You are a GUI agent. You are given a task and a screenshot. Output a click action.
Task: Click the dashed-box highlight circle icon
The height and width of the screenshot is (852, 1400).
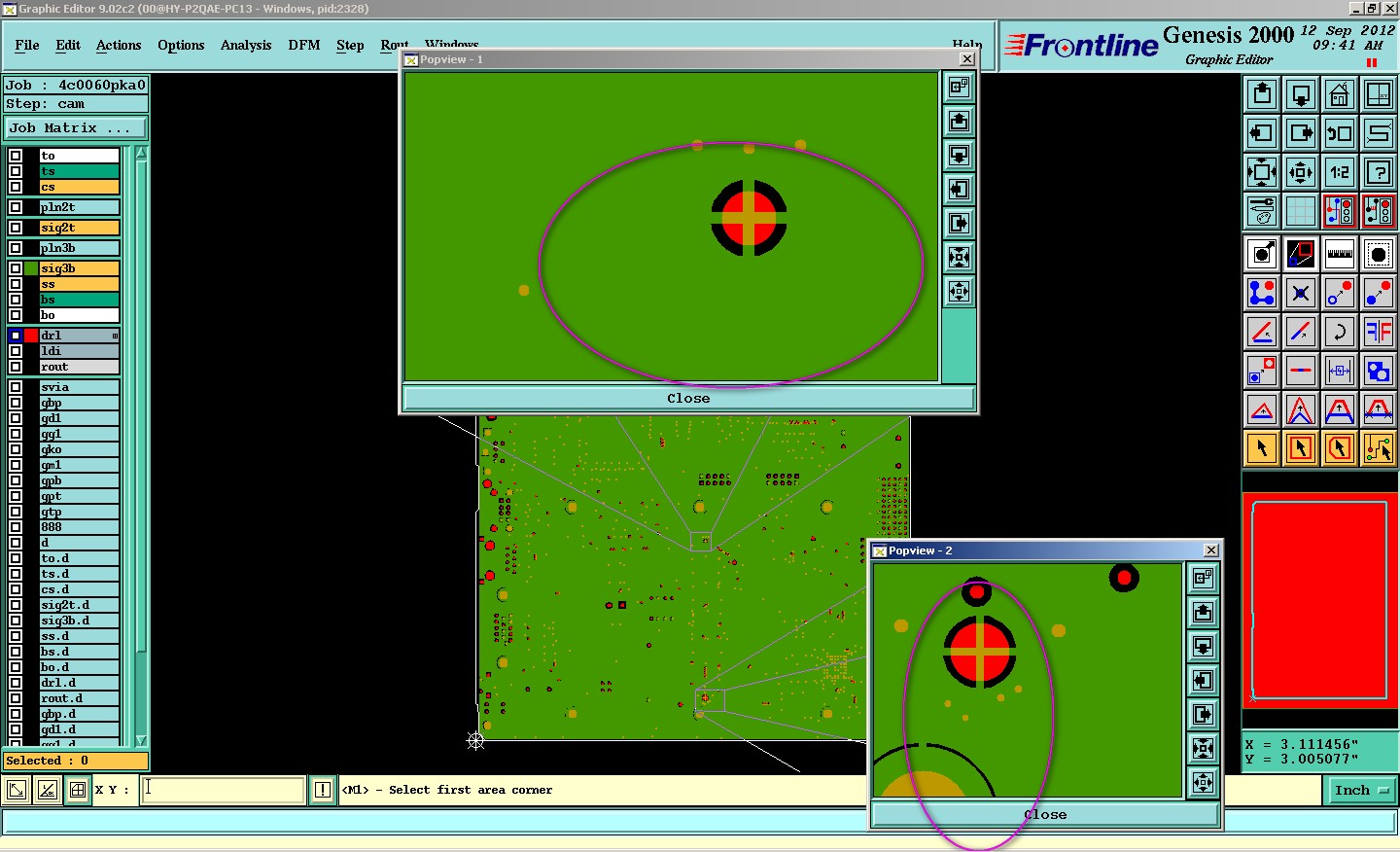click(x=1379, y=254)
